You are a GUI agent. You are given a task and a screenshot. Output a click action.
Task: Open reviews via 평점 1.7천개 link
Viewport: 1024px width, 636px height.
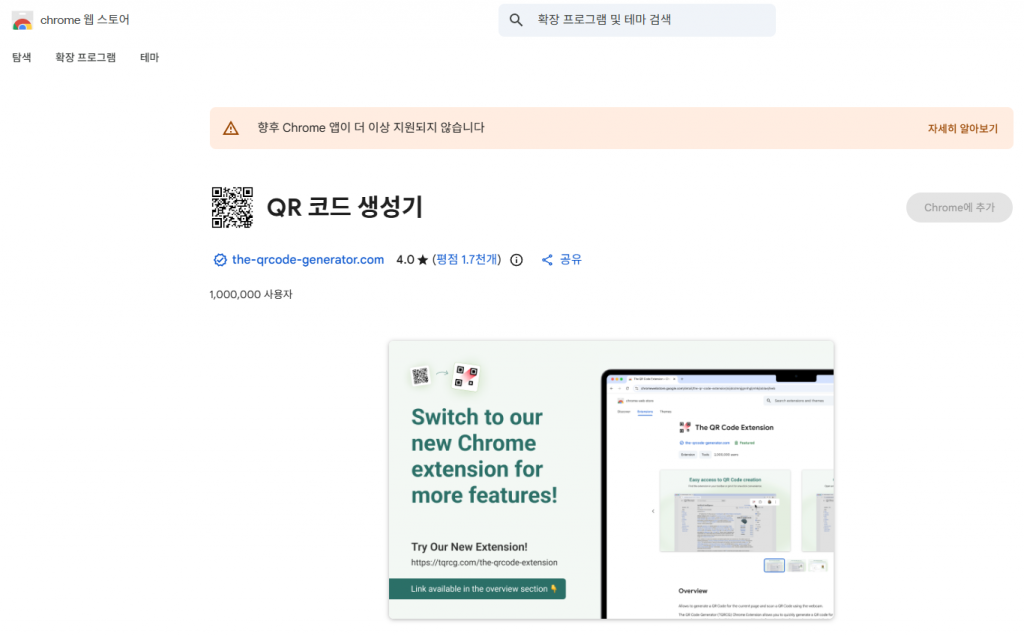[466, 259]
